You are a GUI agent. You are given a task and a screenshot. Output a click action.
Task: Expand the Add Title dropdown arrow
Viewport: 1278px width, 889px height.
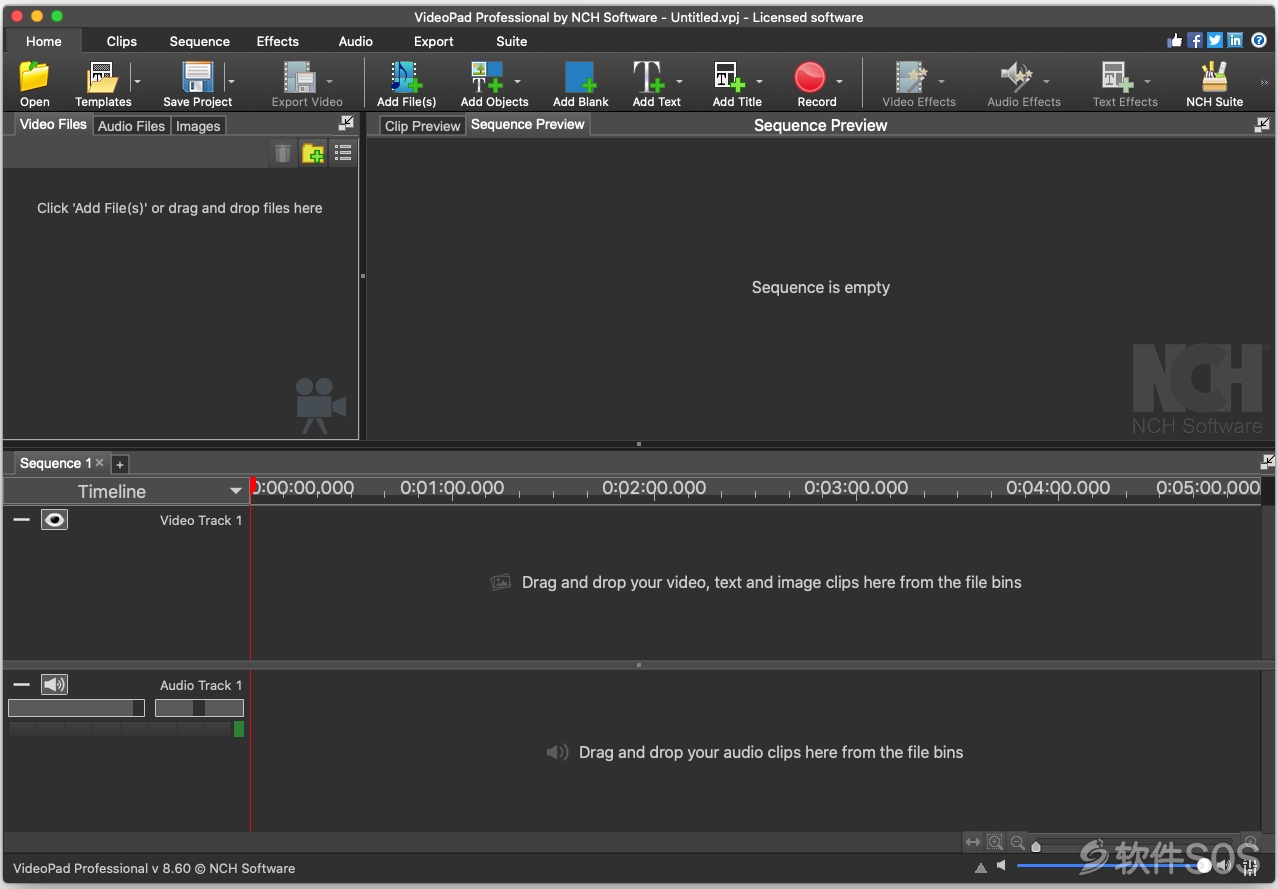[759, 82]
